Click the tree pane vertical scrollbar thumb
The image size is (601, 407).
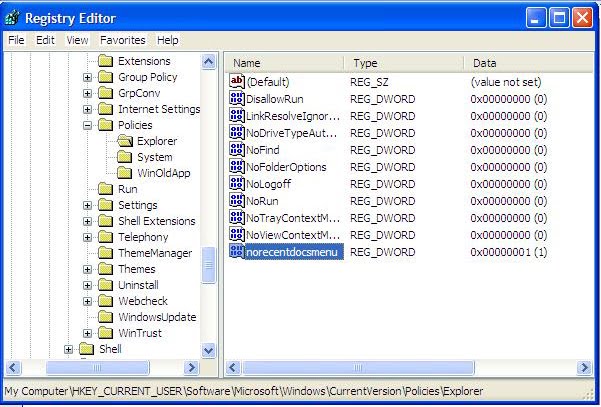pyautogui.click(x=209, y=265)
